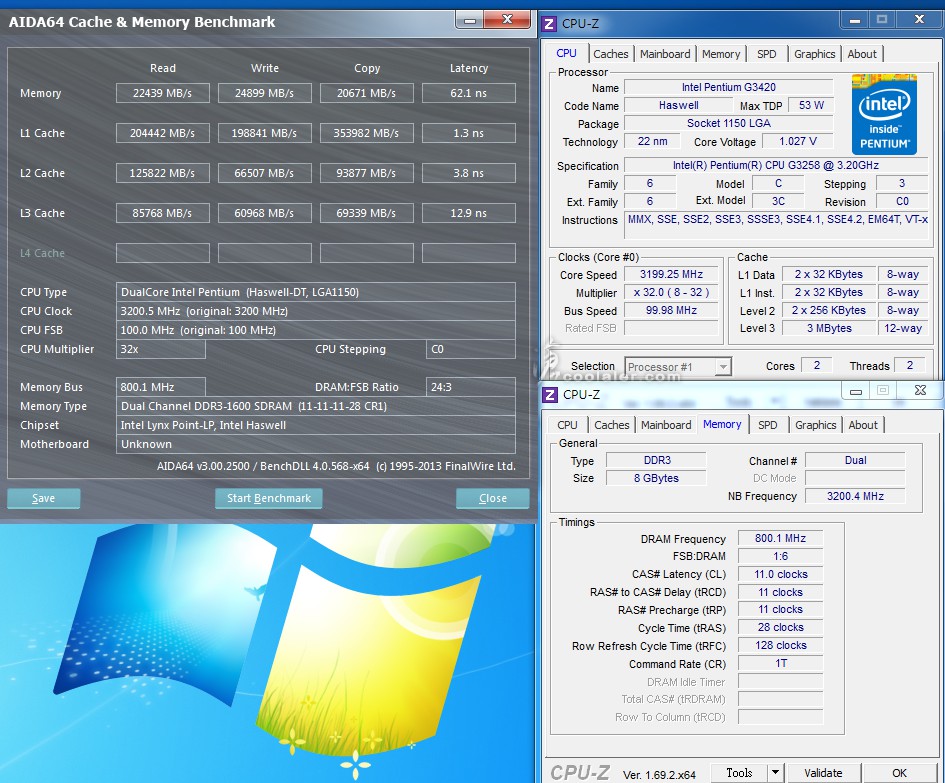Image resolution: width=945 pixels, height=783 pixels.
Task: Click the Z icon in the CPU-Z processor window title bar
Action: [549, 24]
